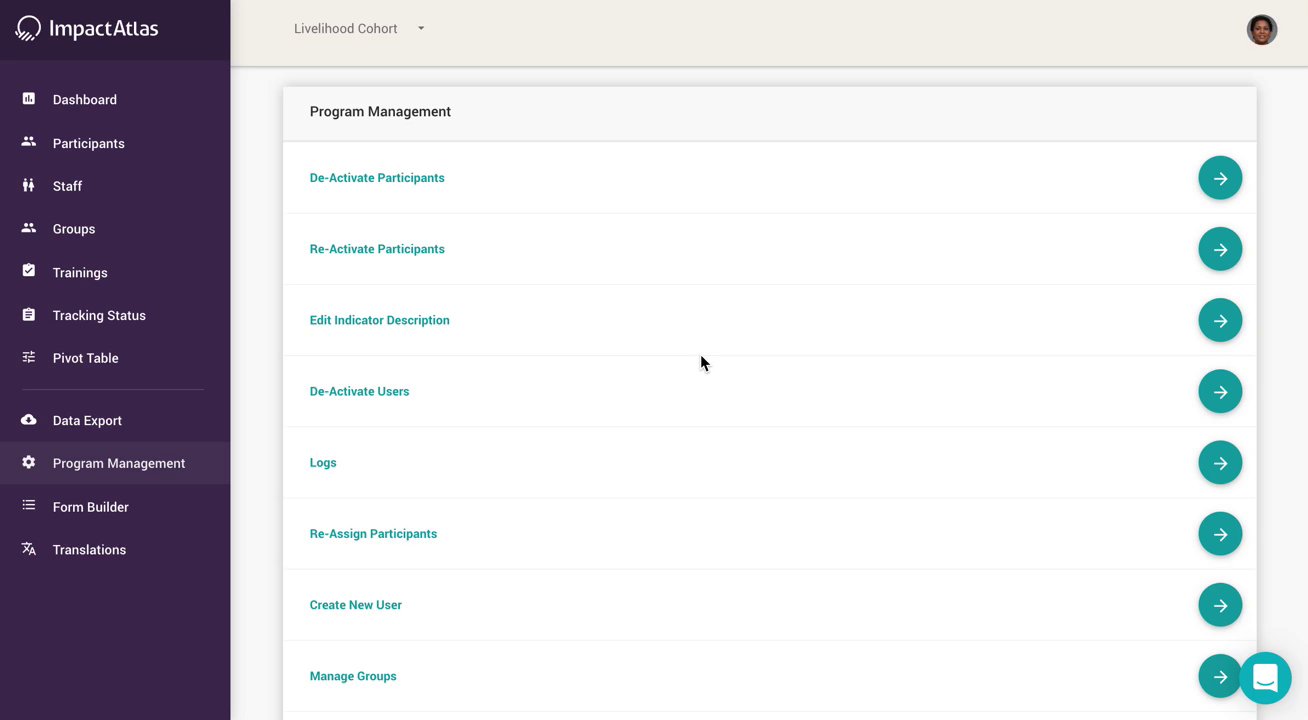Viewport: 1308px width, 720px height.
Task: Click the ImpactAtlas logo
Action: click(x=87, y=29)
